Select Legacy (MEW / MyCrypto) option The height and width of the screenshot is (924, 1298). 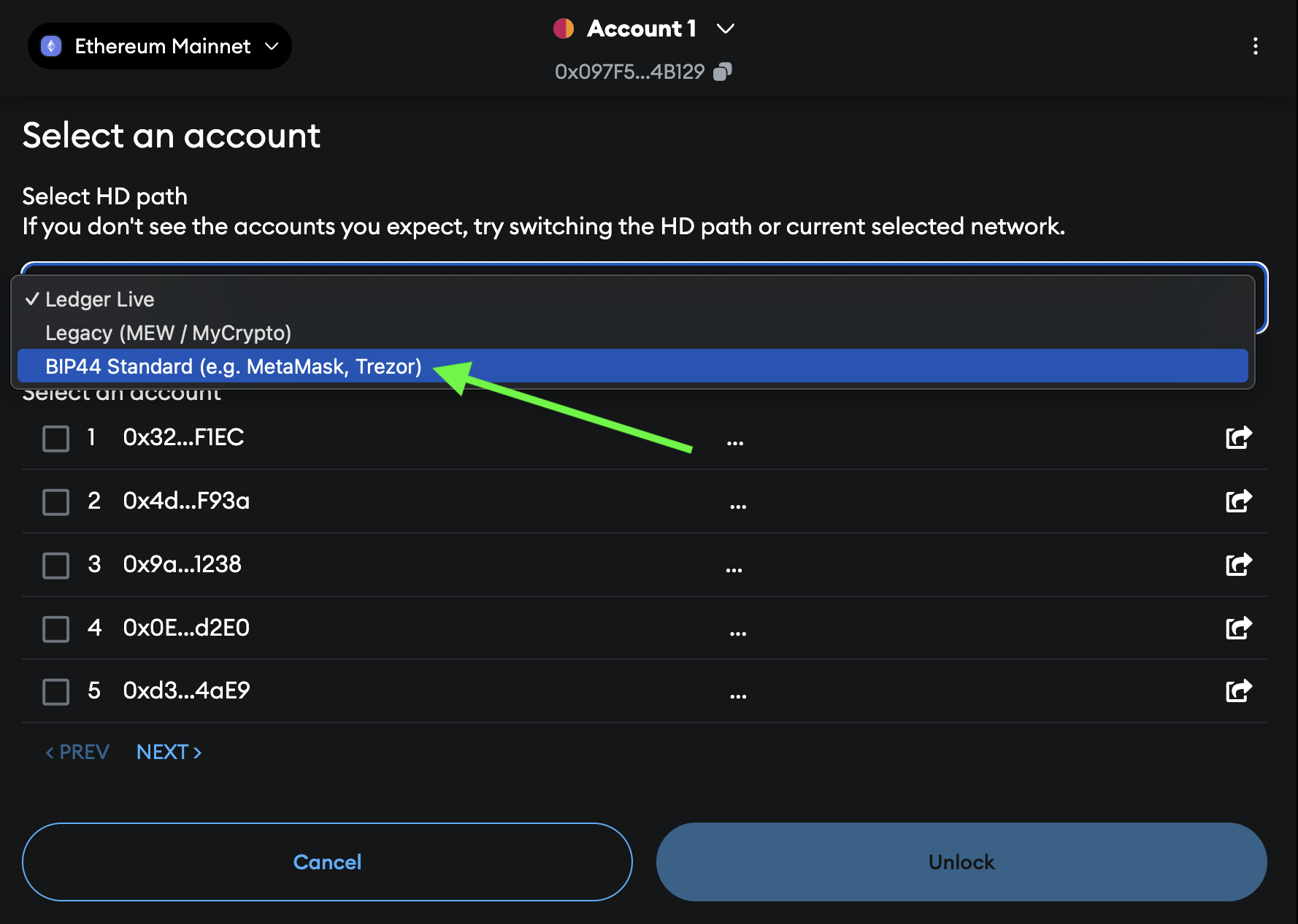[168, 333]
